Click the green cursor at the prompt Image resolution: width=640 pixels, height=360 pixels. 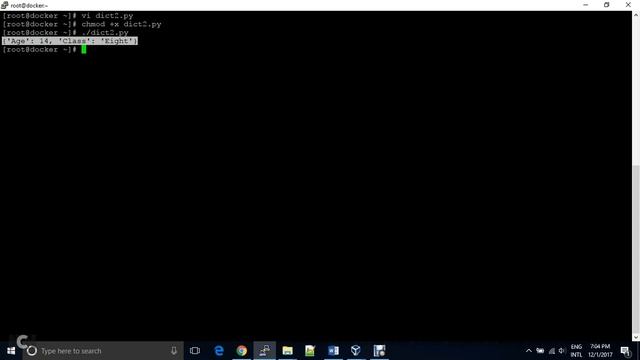(x=84, y=49)
